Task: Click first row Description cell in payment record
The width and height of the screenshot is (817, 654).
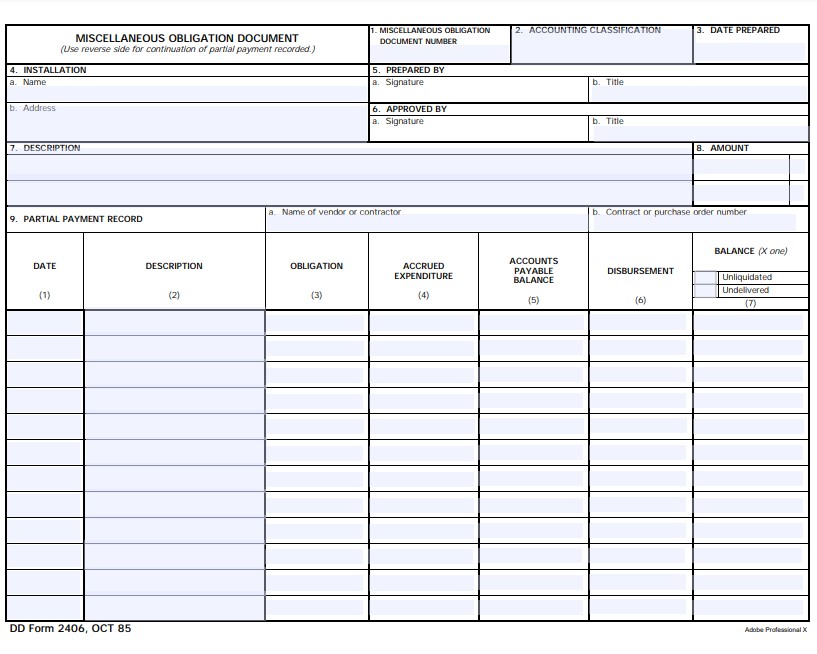Action: [174, 323]
